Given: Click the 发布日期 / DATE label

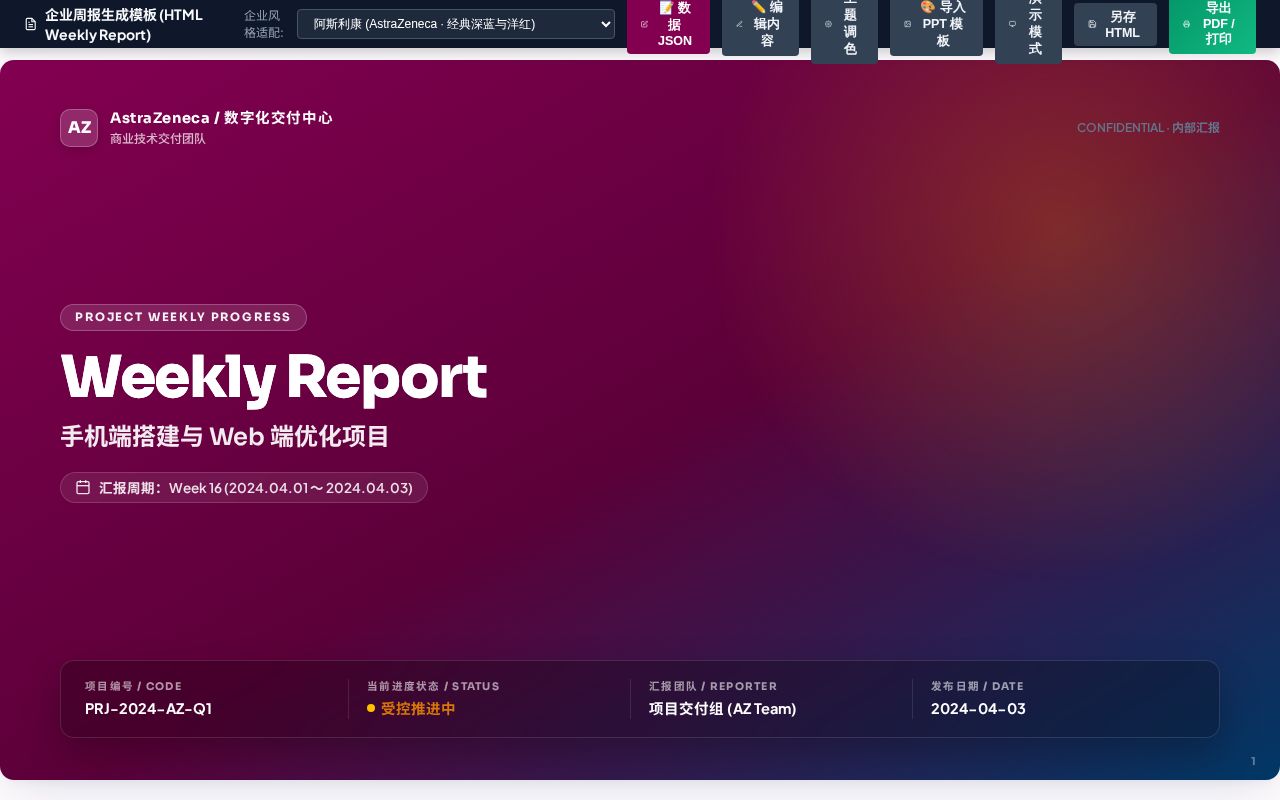Looking at the screenshot, I should (977, 687).
